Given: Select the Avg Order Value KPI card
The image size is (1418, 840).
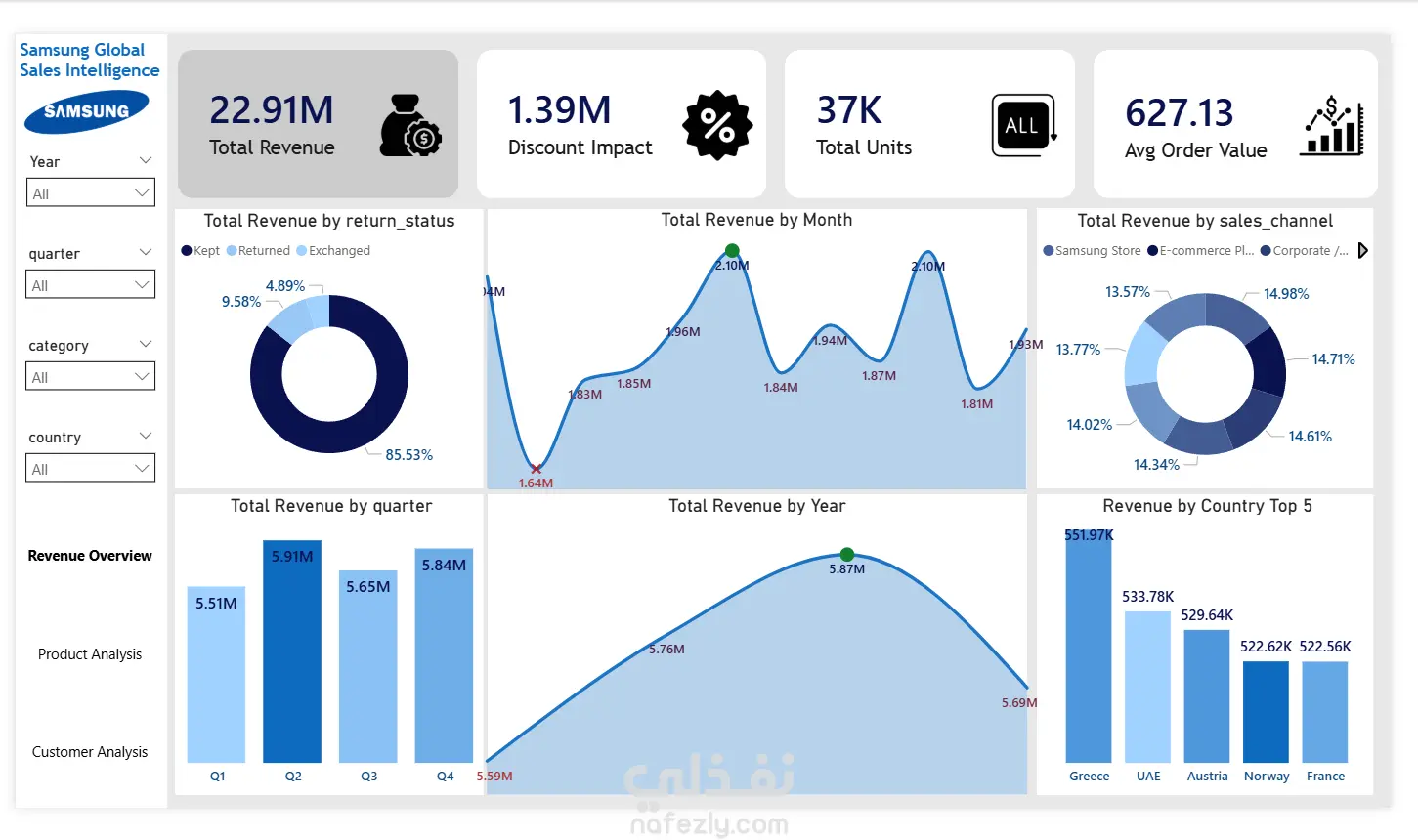Looking at the screenshot, I should (x=1235, y=124).
